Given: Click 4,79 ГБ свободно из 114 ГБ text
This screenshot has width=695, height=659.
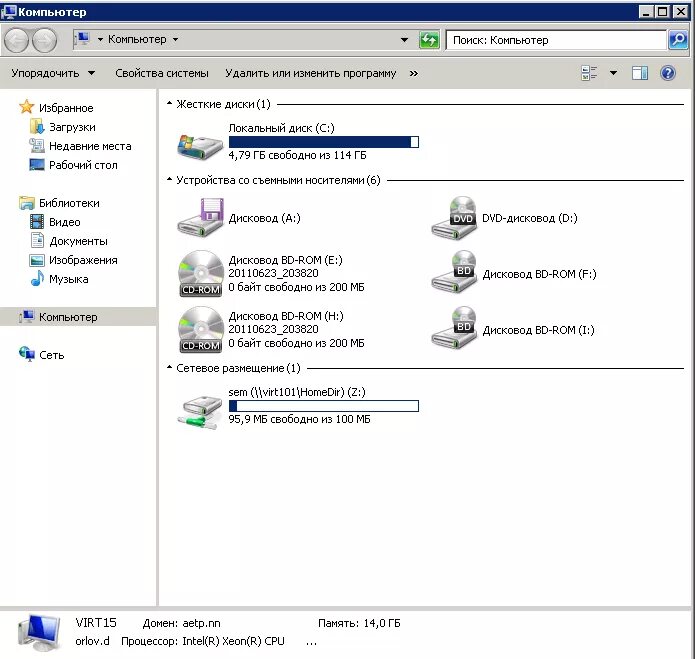Looking at the screenshot, I should click(297, 155).
